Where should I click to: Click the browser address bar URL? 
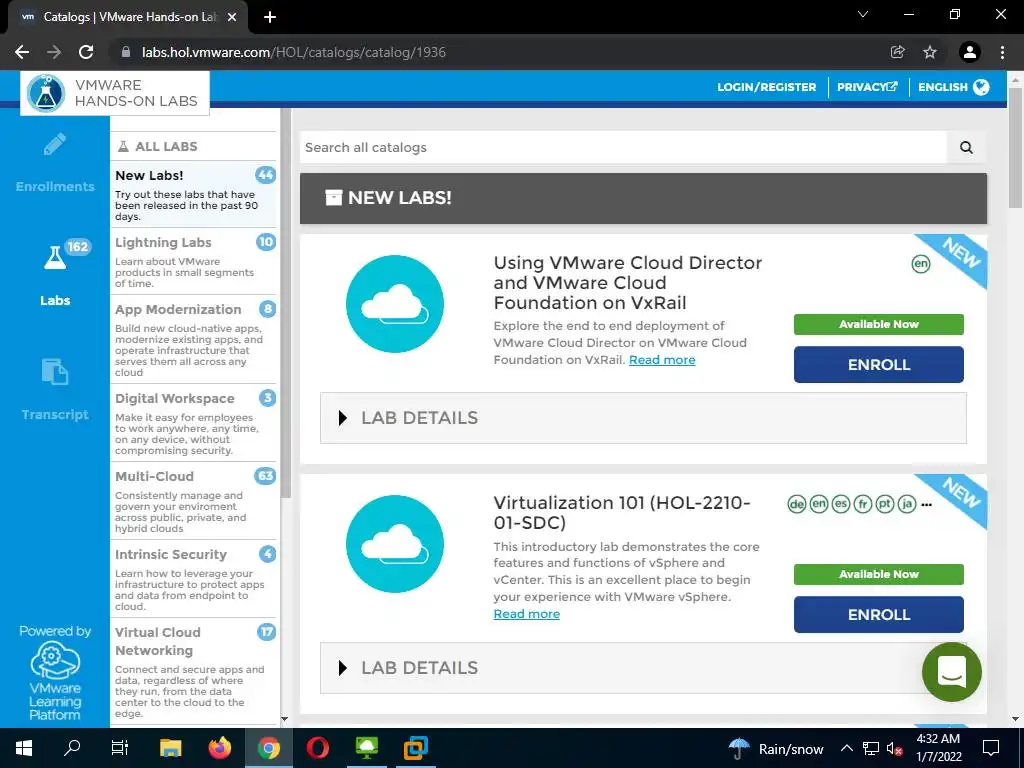(294, 52)
